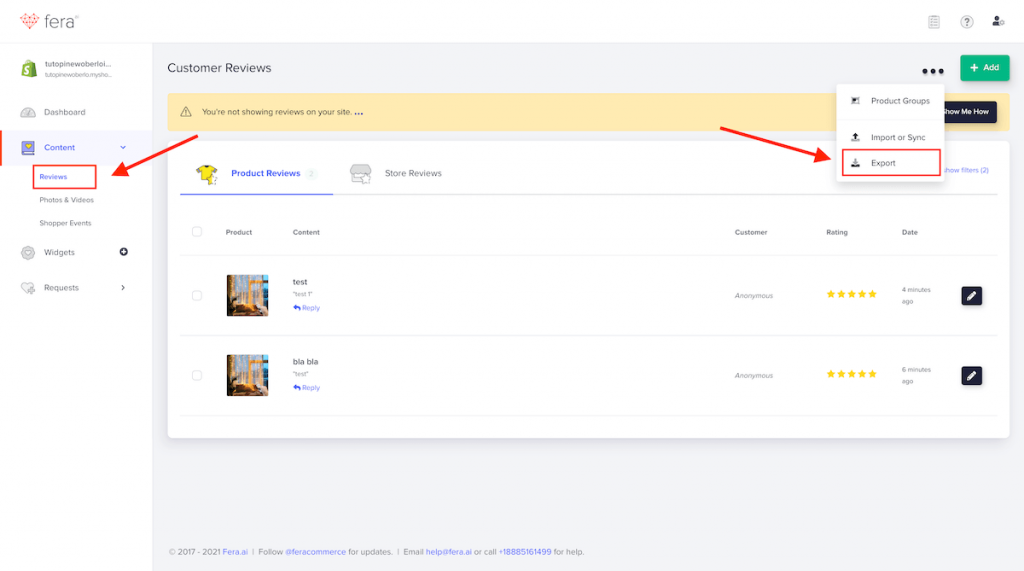Open the user account icon
This screenshot has height=571, width=1024.
pos(998,22)
